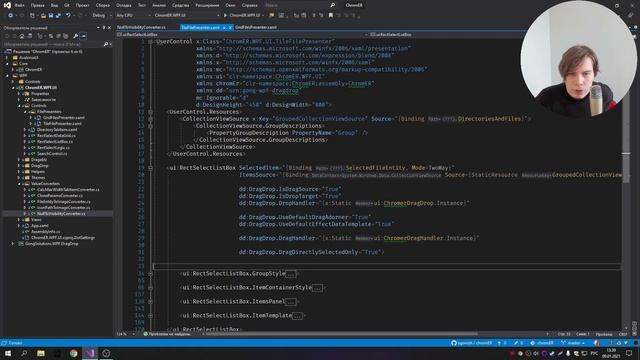
Task: Select IconPathToImageConverter.cs in the tree
Action: [x=63, y=207]
